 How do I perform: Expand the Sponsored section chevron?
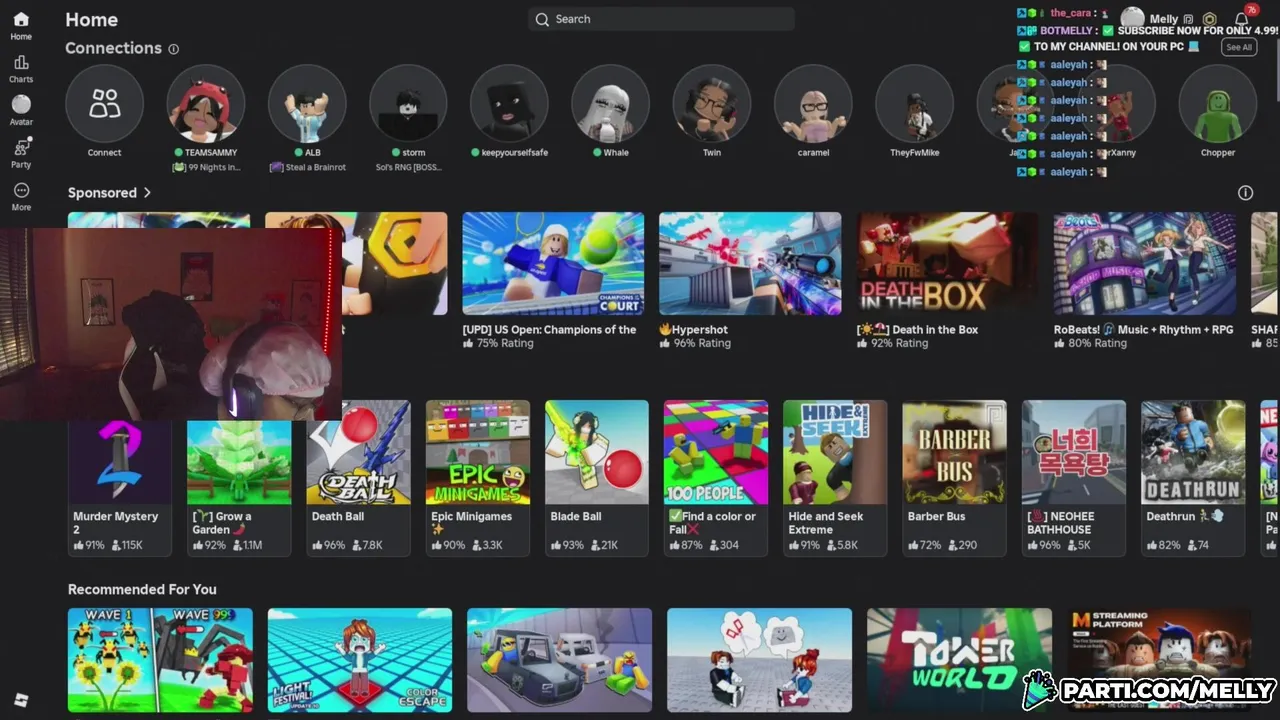(147, 193)
